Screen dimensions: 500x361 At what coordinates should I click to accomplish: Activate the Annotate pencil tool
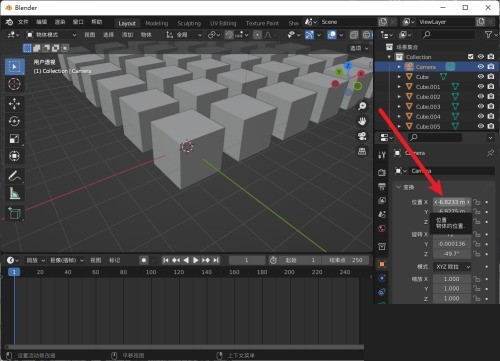[14, 176]
